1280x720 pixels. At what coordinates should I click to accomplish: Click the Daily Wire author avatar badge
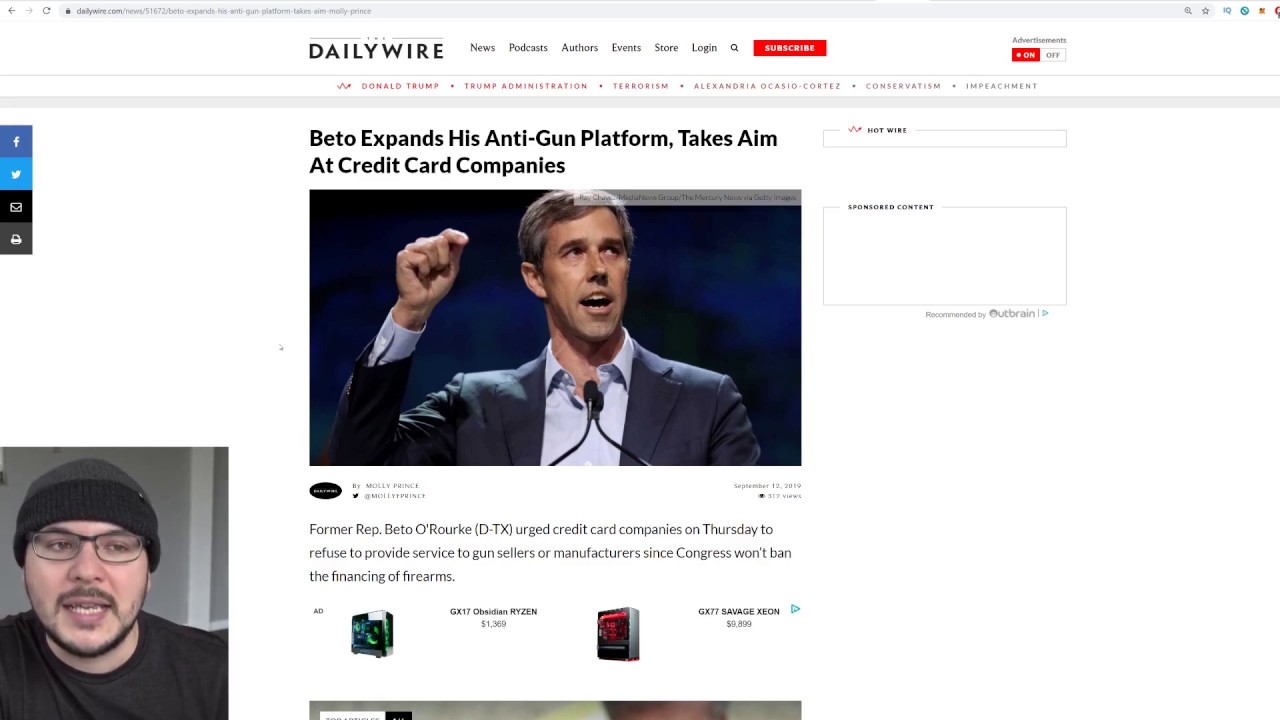click(325, 490)
